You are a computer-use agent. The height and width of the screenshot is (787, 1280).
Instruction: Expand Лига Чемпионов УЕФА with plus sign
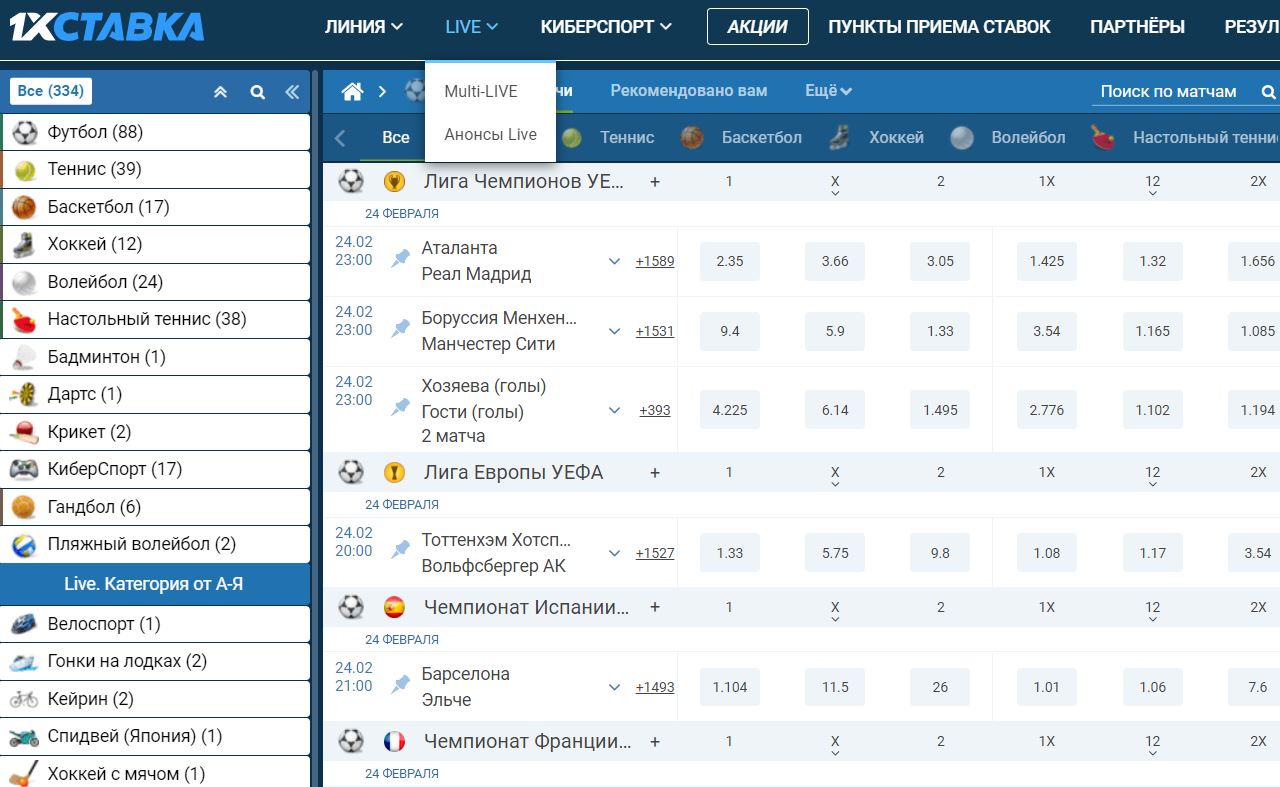655,182
